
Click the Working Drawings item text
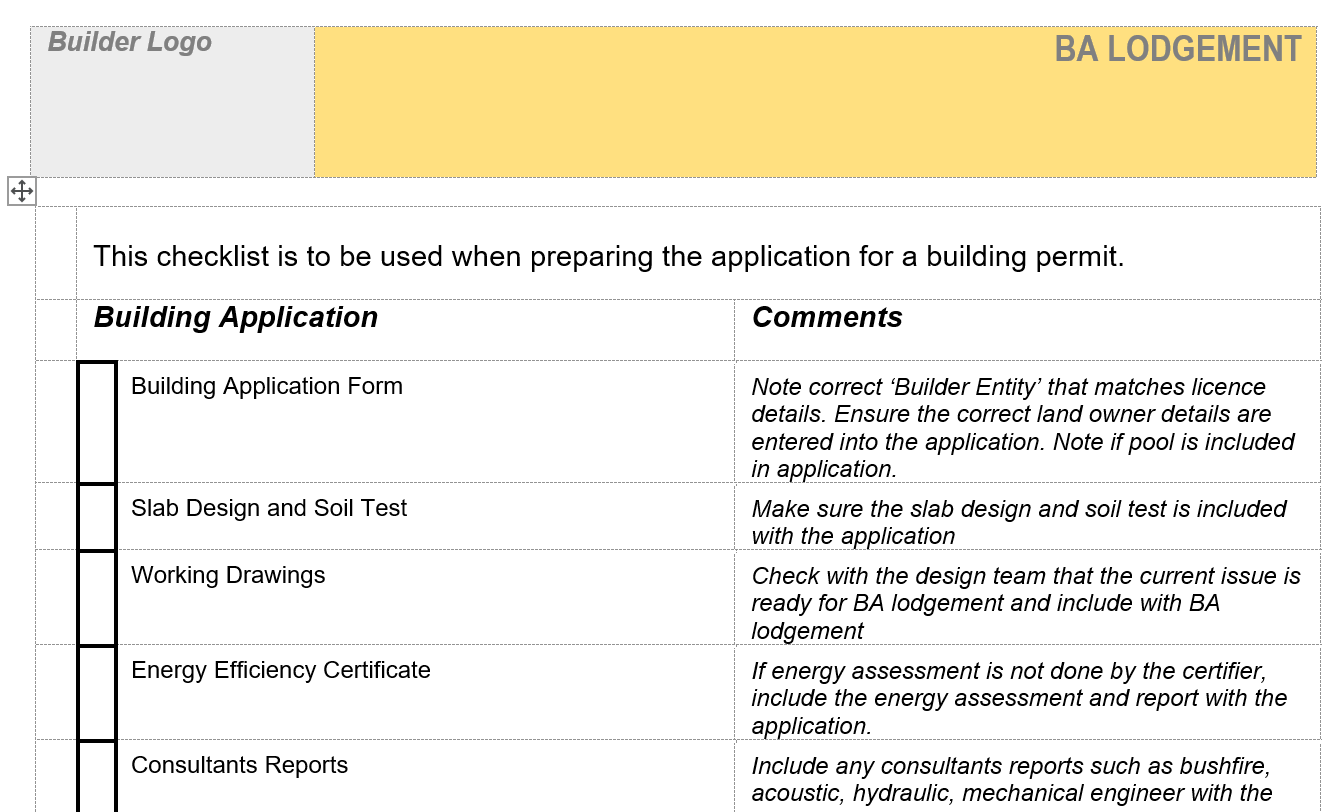(228, 576)
